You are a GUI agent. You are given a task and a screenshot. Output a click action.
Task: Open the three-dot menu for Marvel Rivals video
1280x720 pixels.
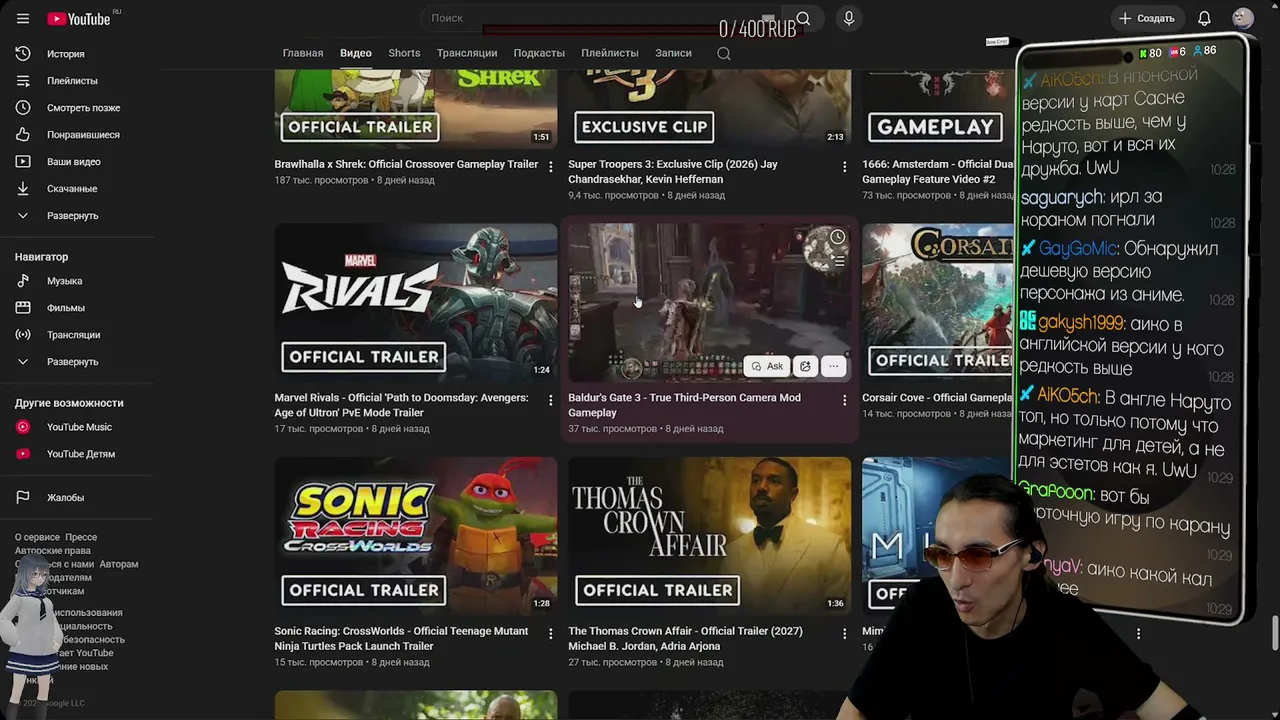pos(550,400)
